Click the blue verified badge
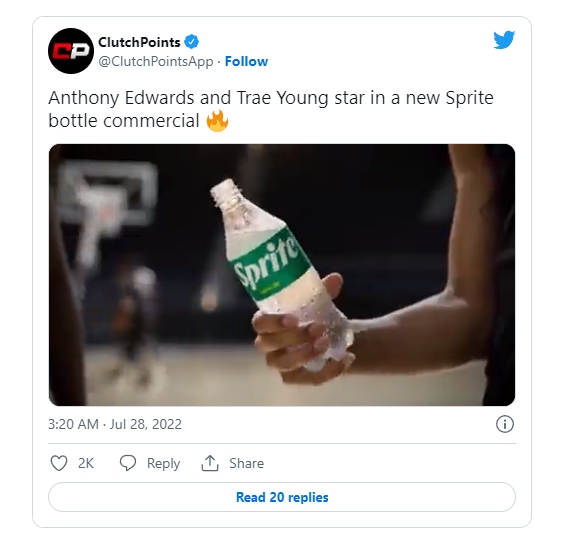This screenshot has width=566, height=537. (192, 42)
